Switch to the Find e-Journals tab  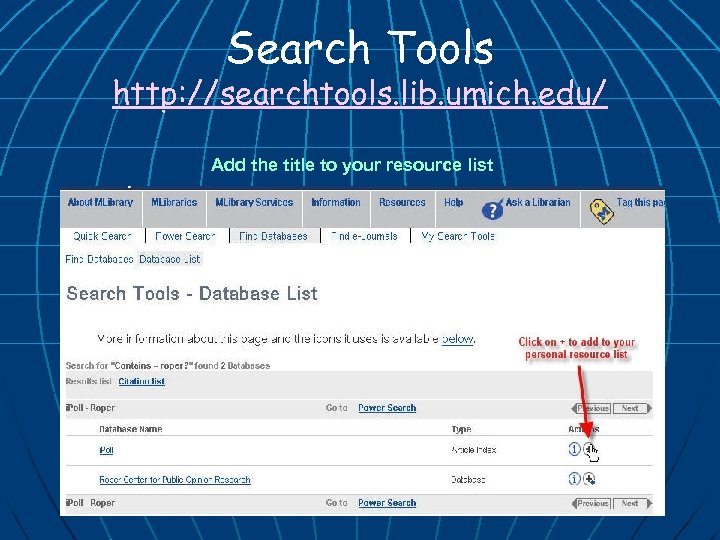pyautogui.click(x=364, y=236)
